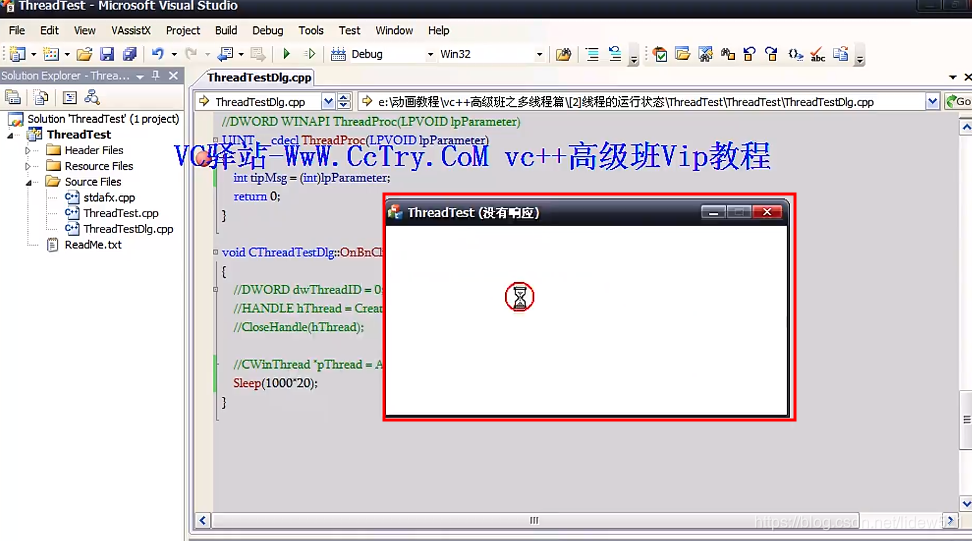Click VAssistX counterclockwise arrow icon
972x541 pixels.
tap(749, 54)
